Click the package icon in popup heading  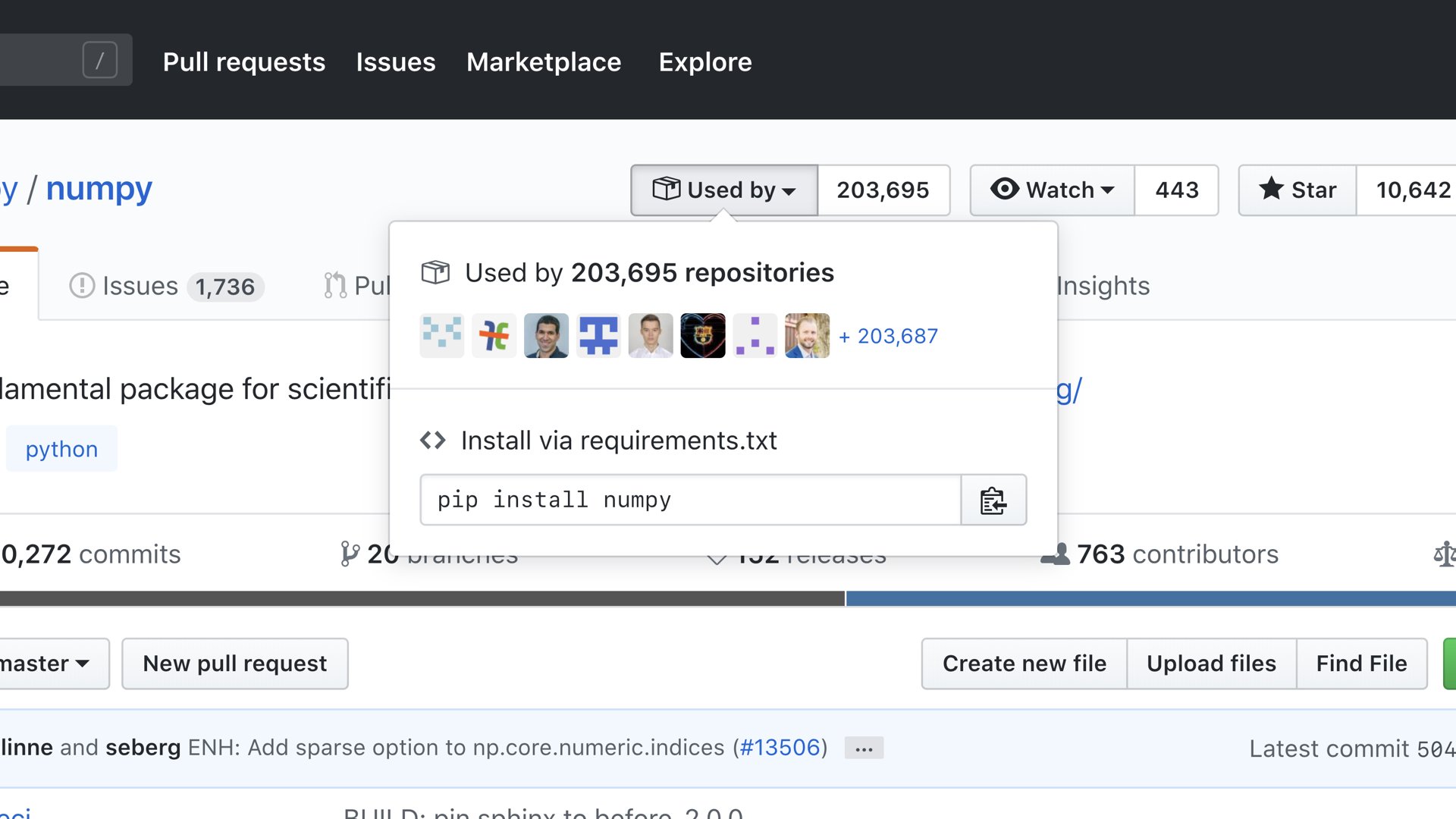pyautogui.click(x=435, y=272)
